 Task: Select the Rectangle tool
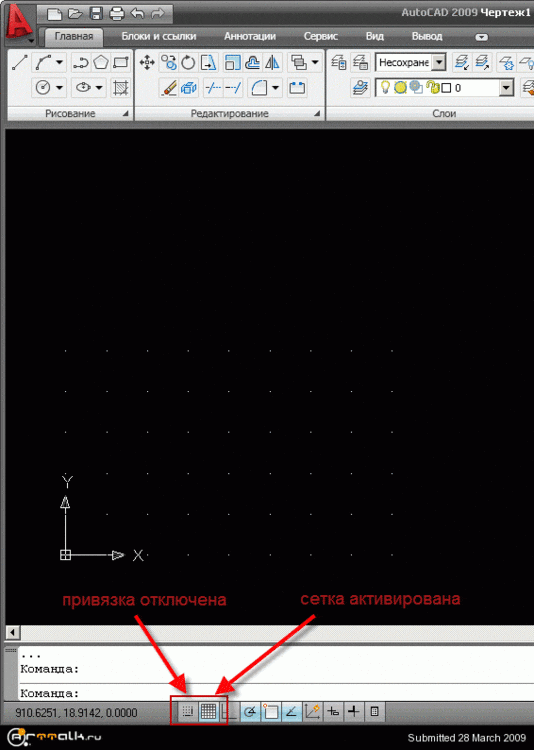[121, 62]
